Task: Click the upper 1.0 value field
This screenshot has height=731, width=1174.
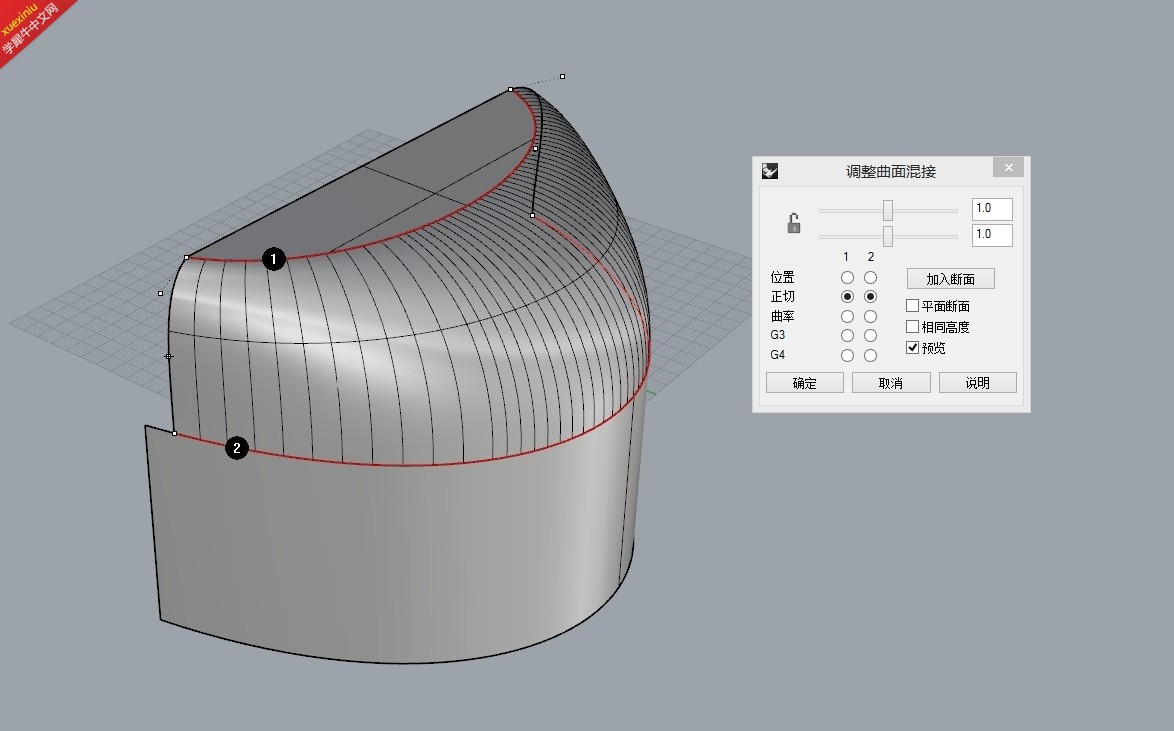Action: [992, 209]
